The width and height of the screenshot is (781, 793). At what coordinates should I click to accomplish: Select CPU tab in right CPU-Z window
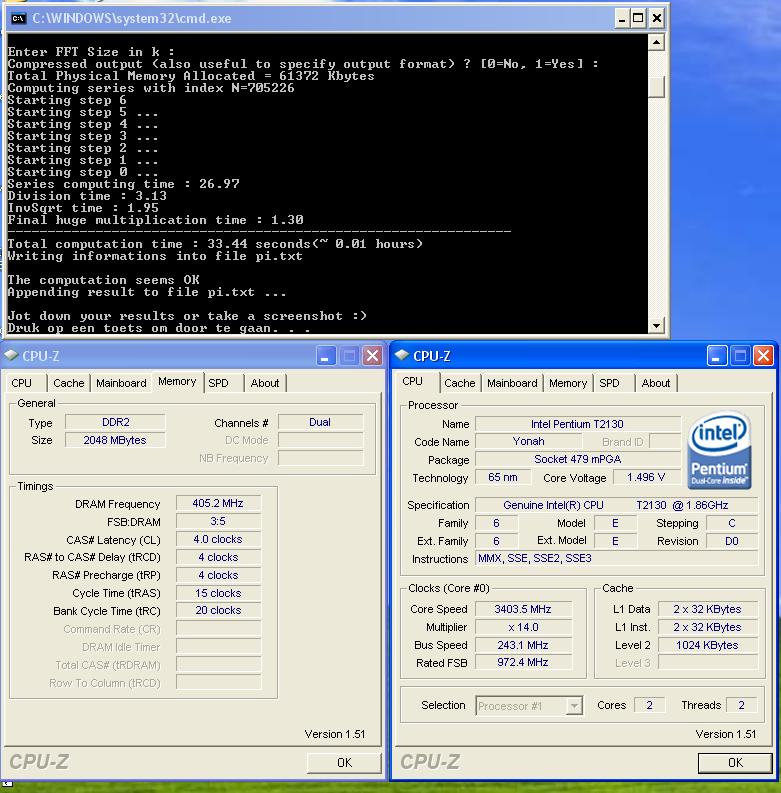coord(413,381)
